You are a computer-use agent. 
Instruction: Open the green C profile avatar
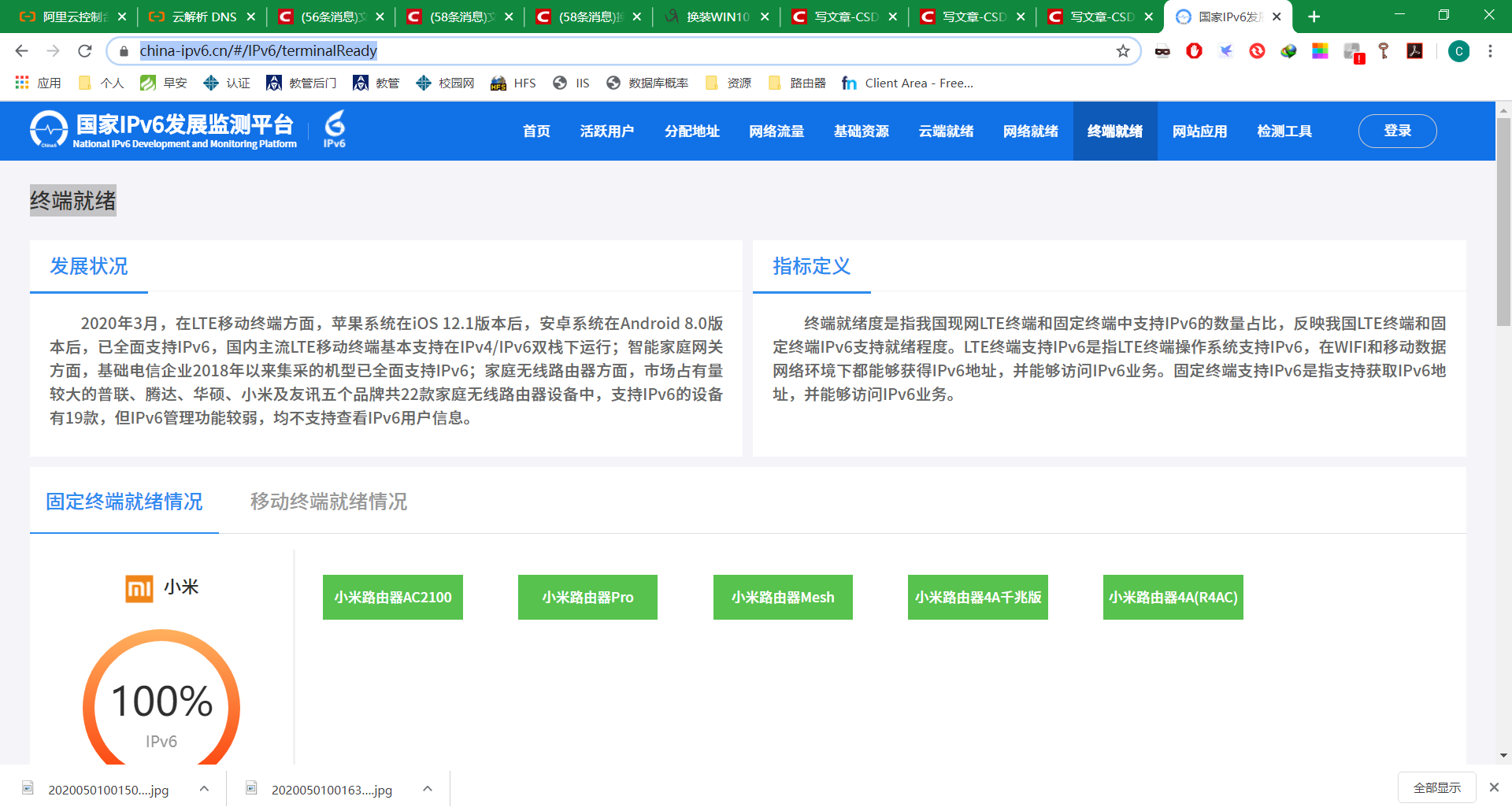(1458, 51)
